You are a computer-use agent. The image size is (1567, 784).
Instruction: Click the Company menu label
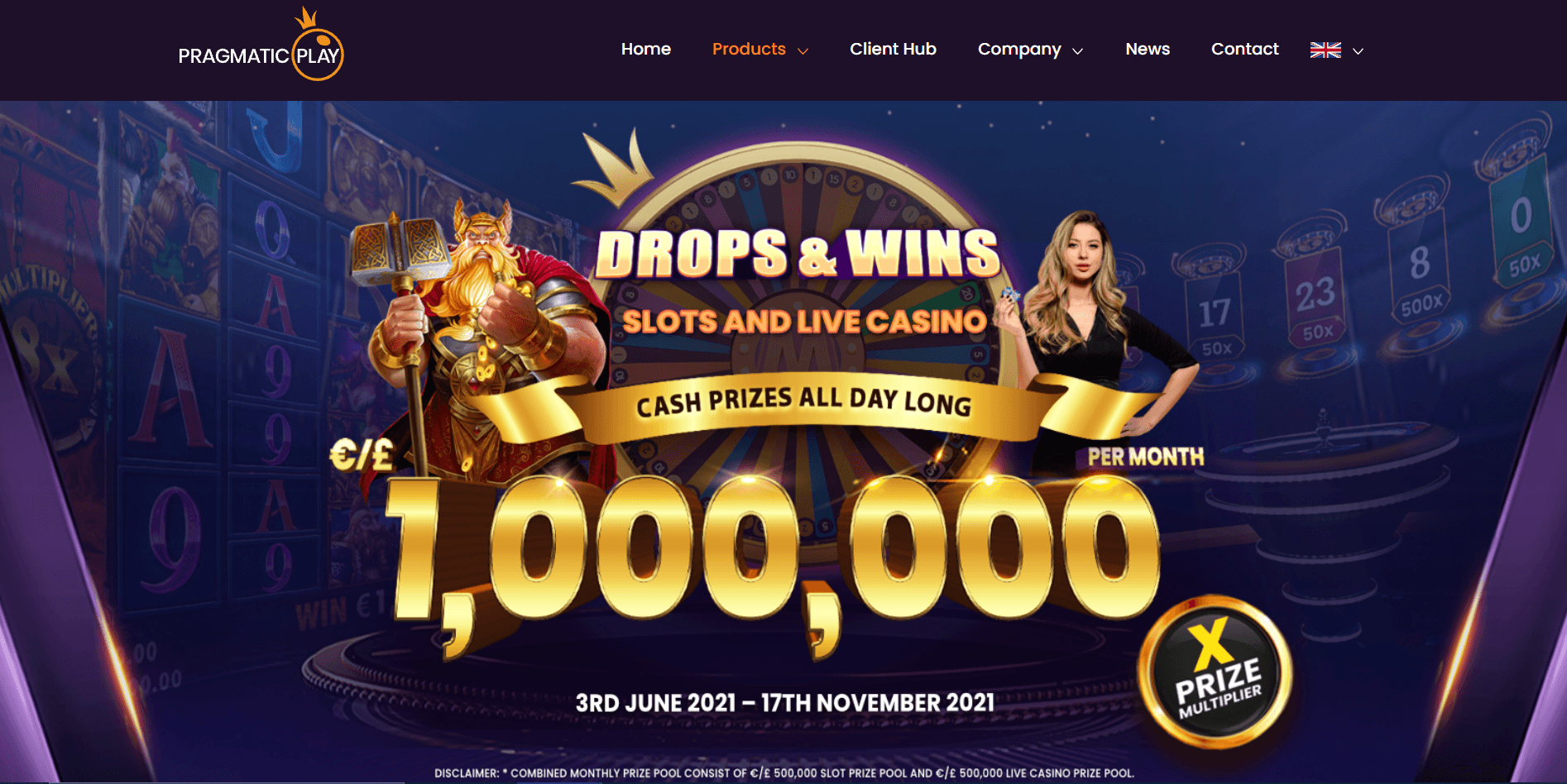tap(1019, 50)
